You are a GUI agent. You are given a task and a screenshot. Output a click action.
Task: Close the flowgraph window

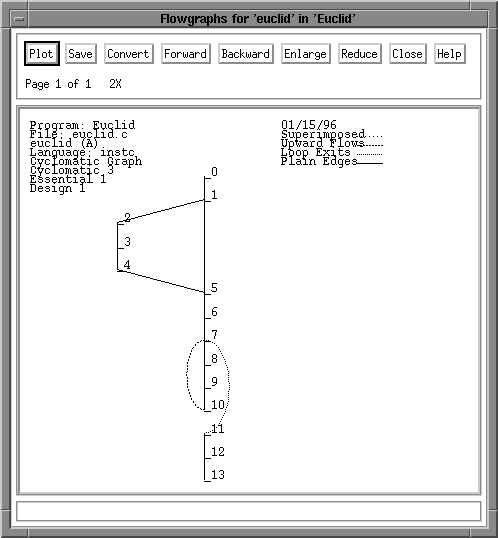click(407, 54)
